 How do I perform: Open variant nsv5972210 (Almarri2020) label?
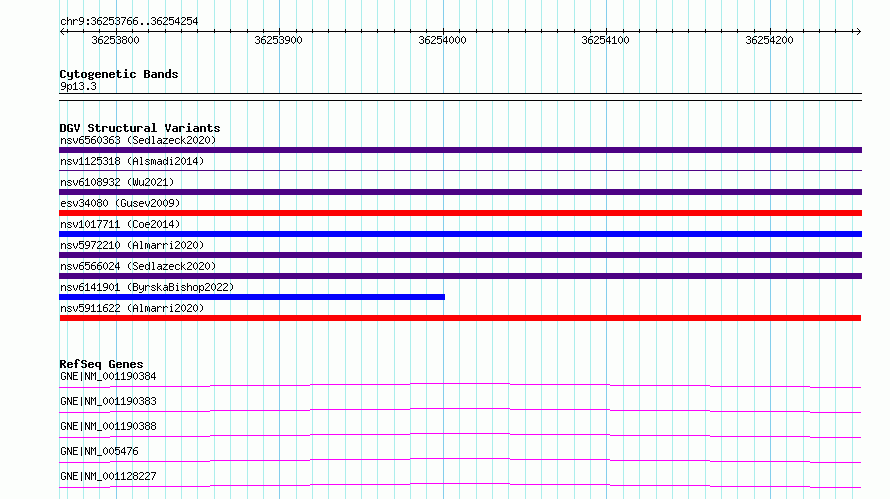click(132, 245)
